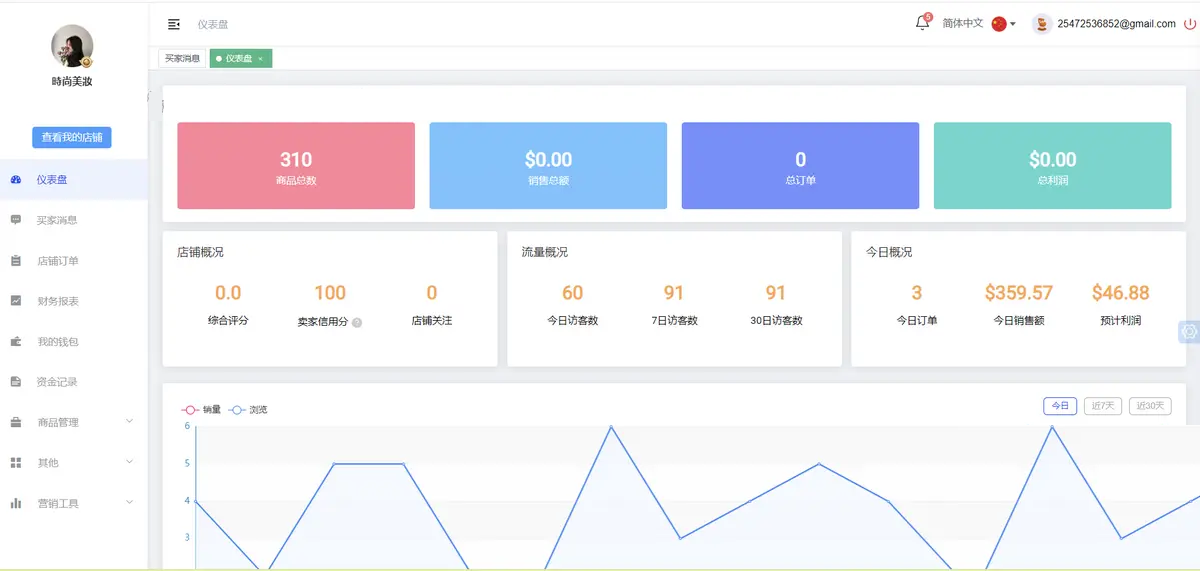The height and width of the screenshot is (571, 1200).
Task: Open 资金记录 in the sidebar menu
Action: coord(74,382)
